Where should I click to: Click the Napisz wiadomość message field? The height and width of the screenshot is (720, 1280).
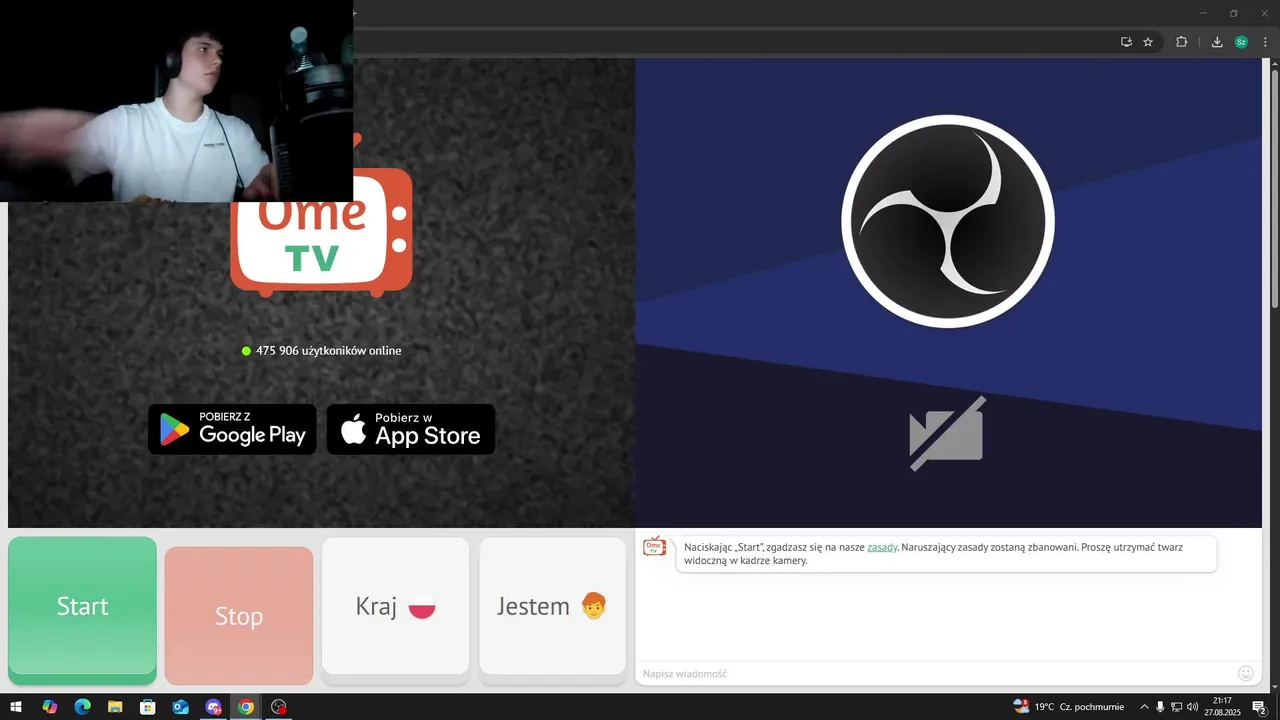(935, 674)
